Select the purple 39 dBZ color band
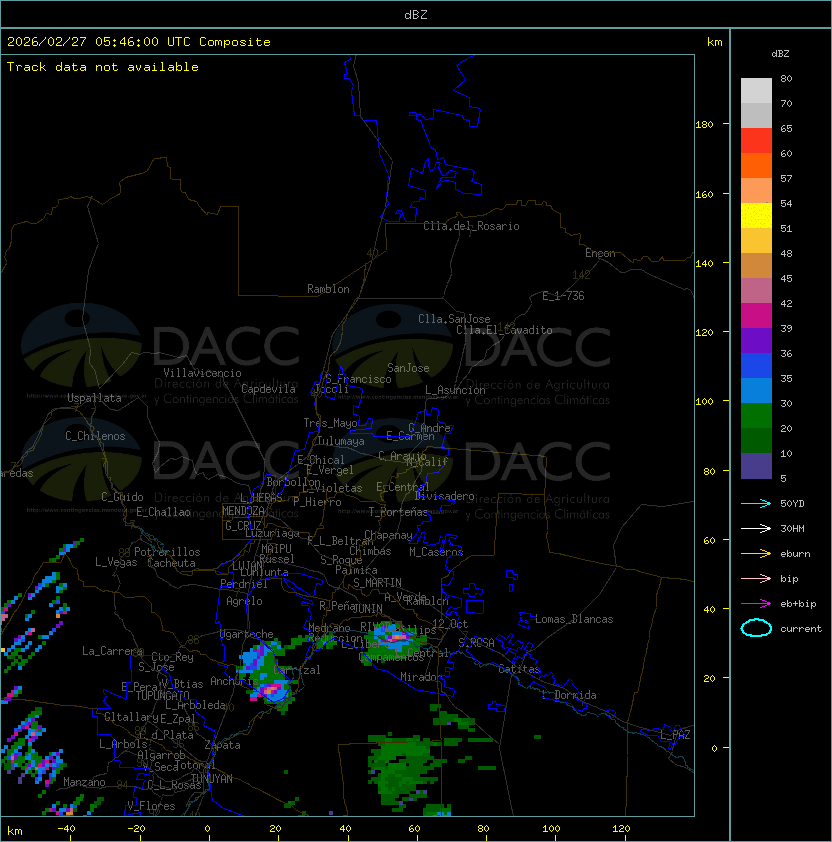 coord(756,340)
